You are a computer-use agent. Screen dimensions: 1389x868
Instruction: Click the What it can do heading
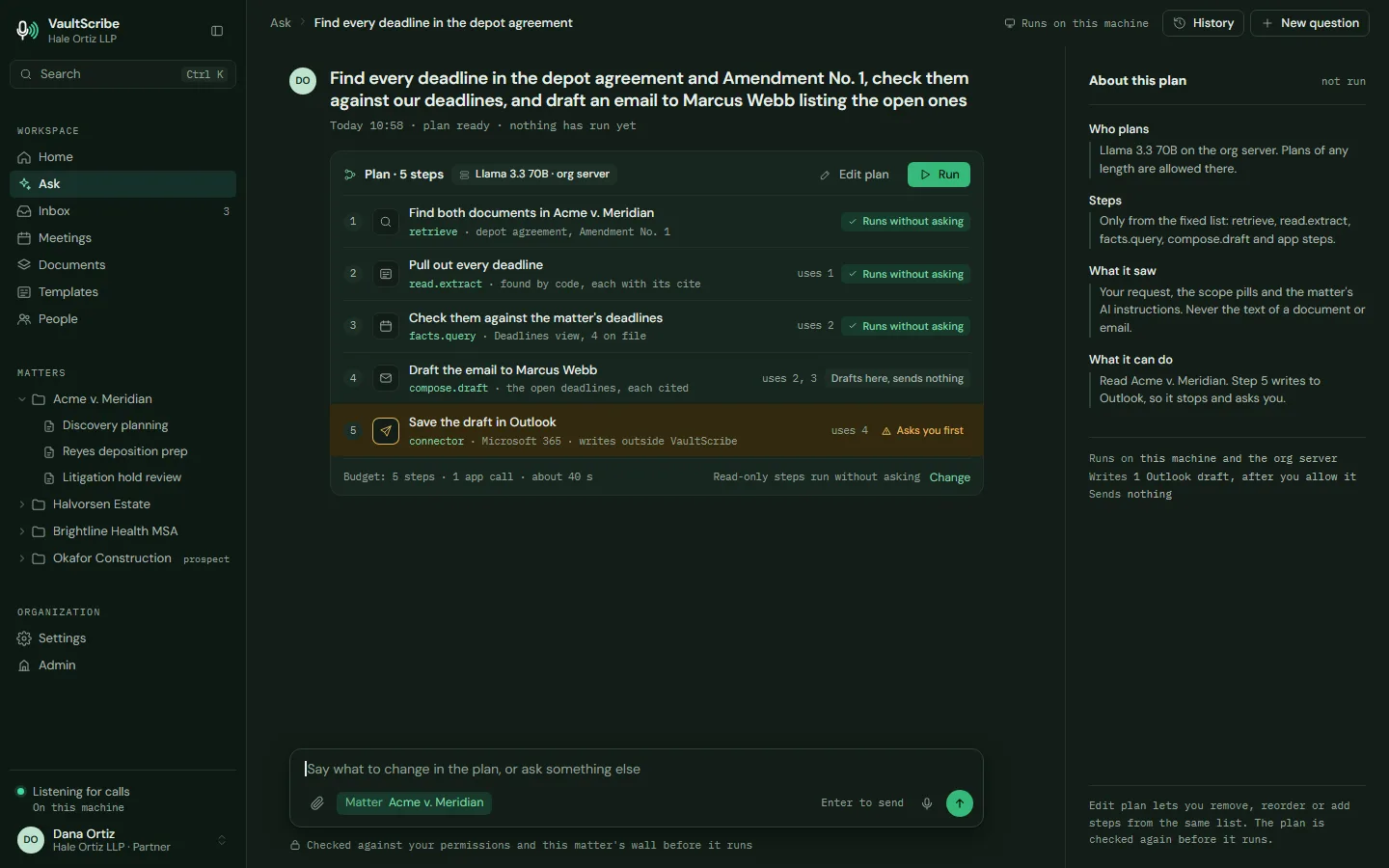pos(1130,360)
